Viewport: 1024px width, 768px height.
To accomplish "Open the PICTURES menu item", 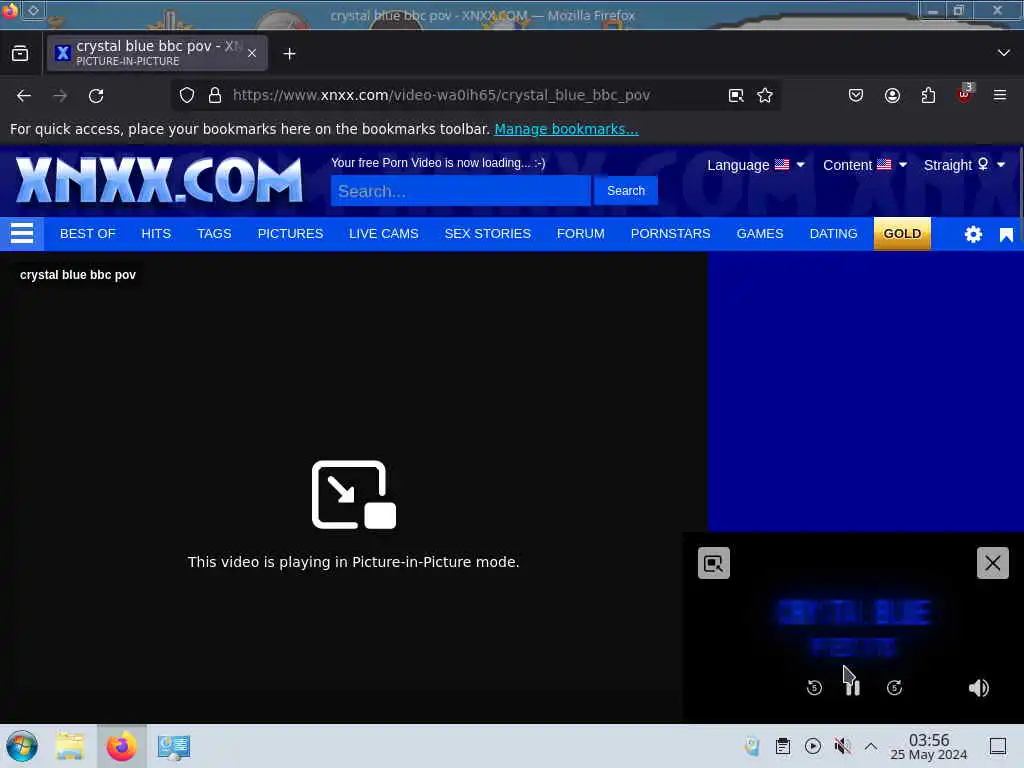I will tap(290, 234).
